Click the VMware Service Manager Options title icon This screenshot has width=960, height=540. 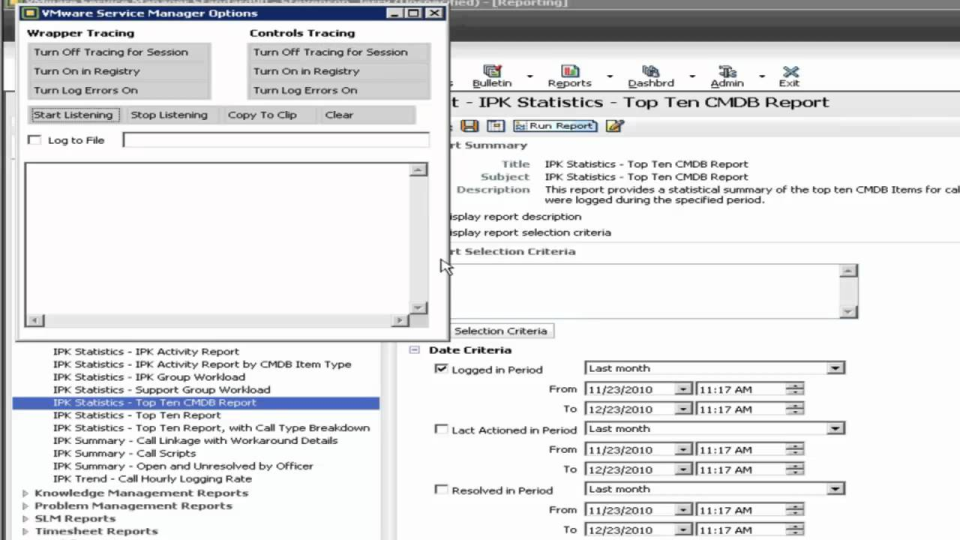point(29,13)
